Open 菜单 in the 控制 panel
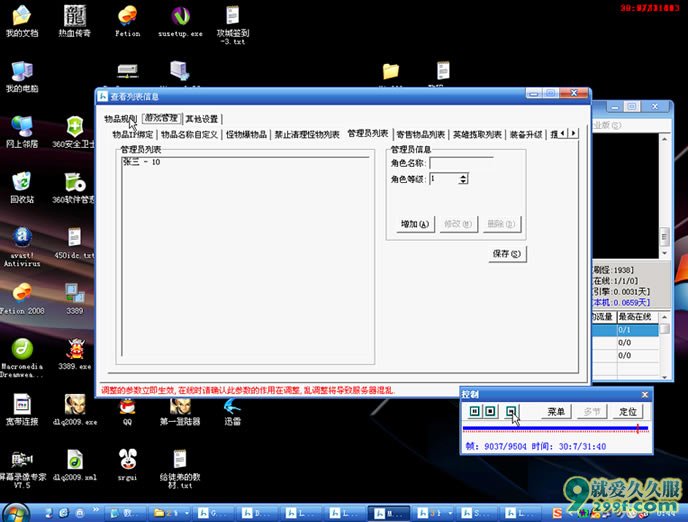 [x=556, y=411]
